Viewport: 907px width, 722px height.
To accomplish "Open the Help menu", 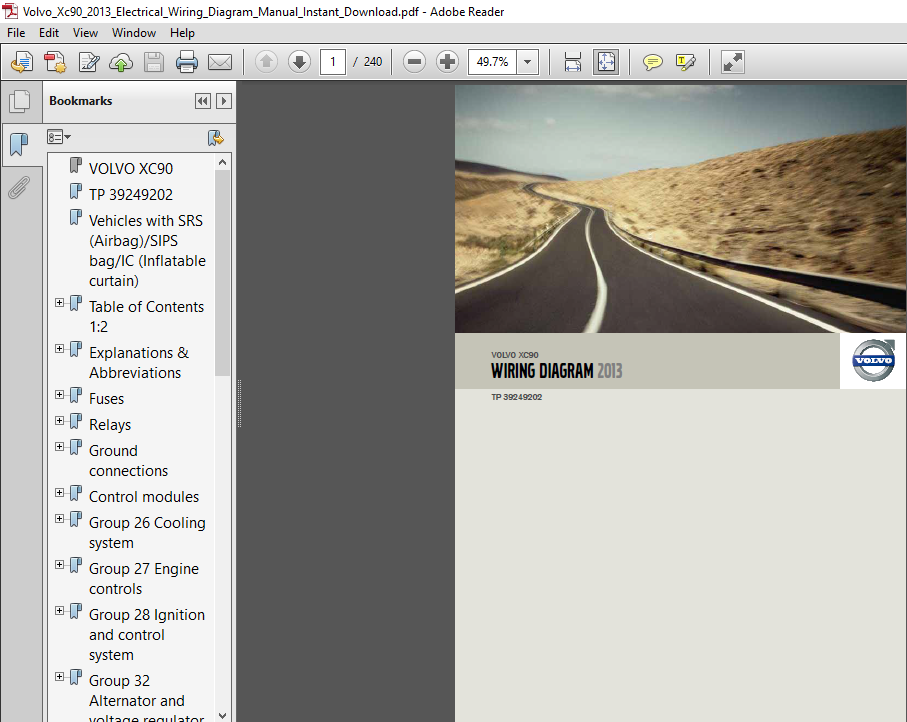I will pos(182,33).
